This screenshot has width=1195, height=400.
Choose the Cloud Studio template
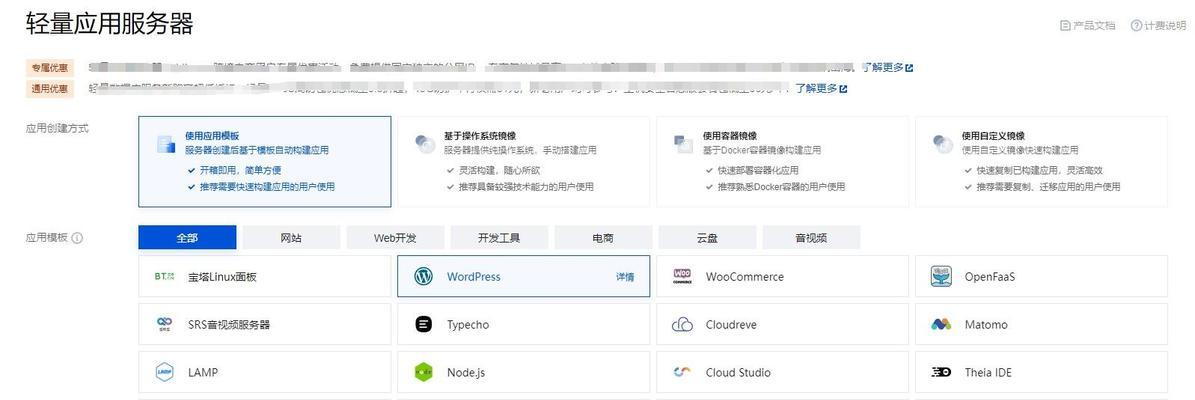(x=783, y=373)
